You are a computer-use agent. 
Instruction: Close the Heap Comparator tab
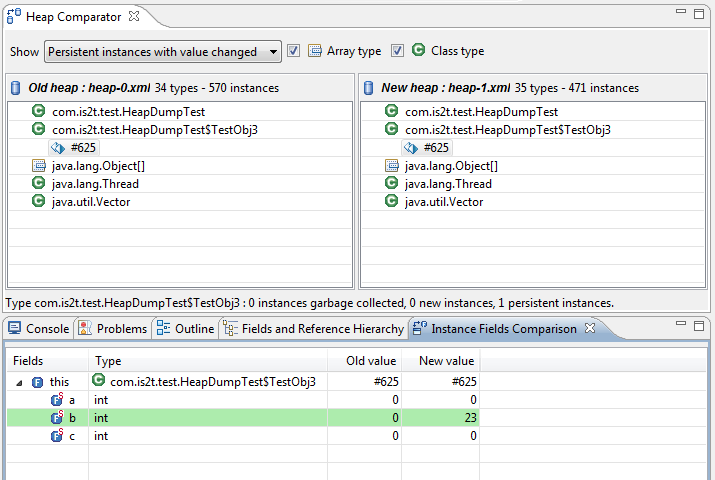coord(134,17)
